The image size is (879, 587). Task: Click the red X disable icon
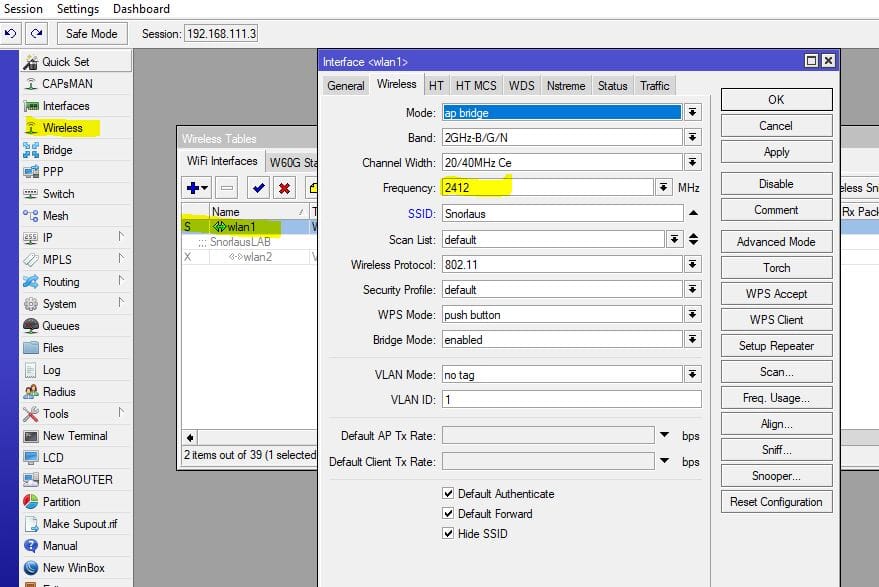[285, 187]
